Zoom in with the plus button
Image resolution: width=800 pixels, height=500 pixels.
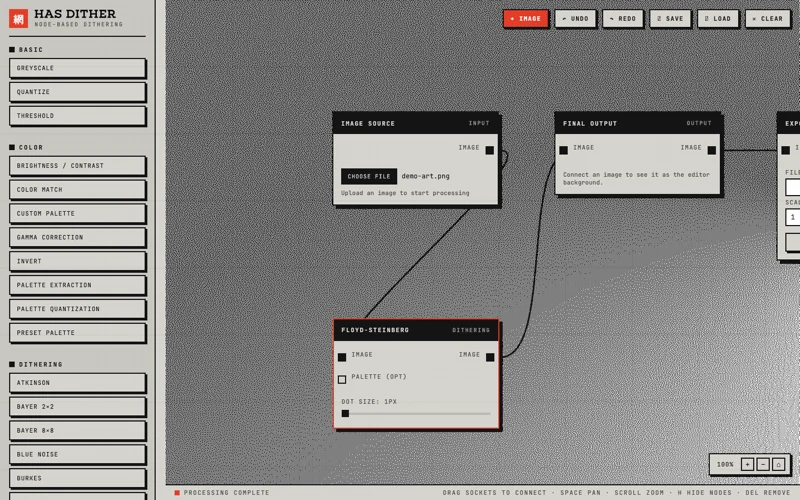(x=747, y=464)
